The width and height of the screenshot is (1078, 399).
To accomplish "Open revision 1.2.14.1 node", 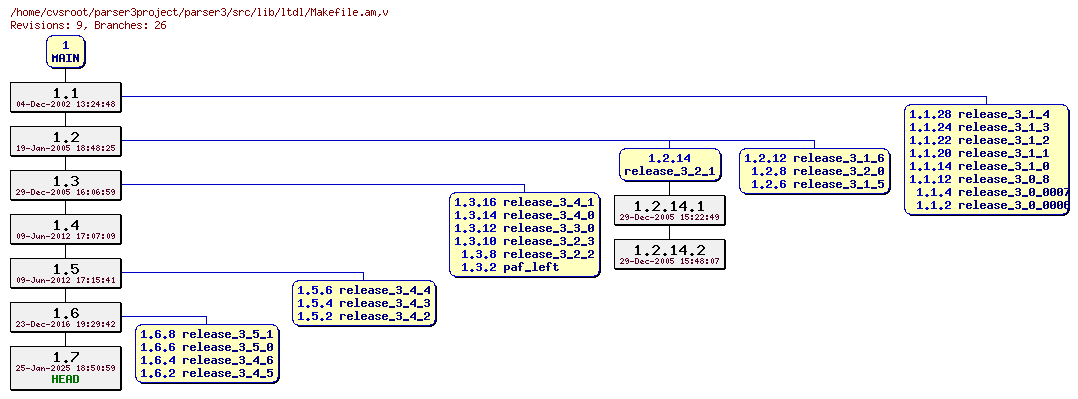I will [x=670, y=210].
